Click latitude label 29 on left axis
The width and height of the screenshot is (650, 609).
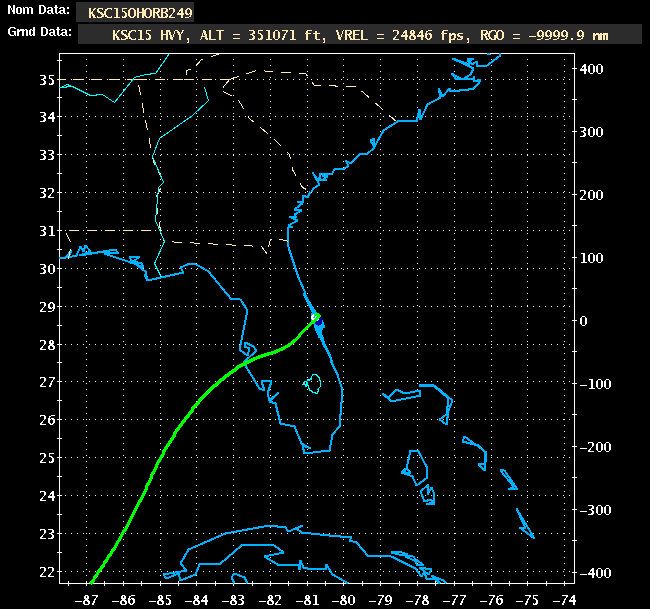pyautogui.click(x=47, y=307)
